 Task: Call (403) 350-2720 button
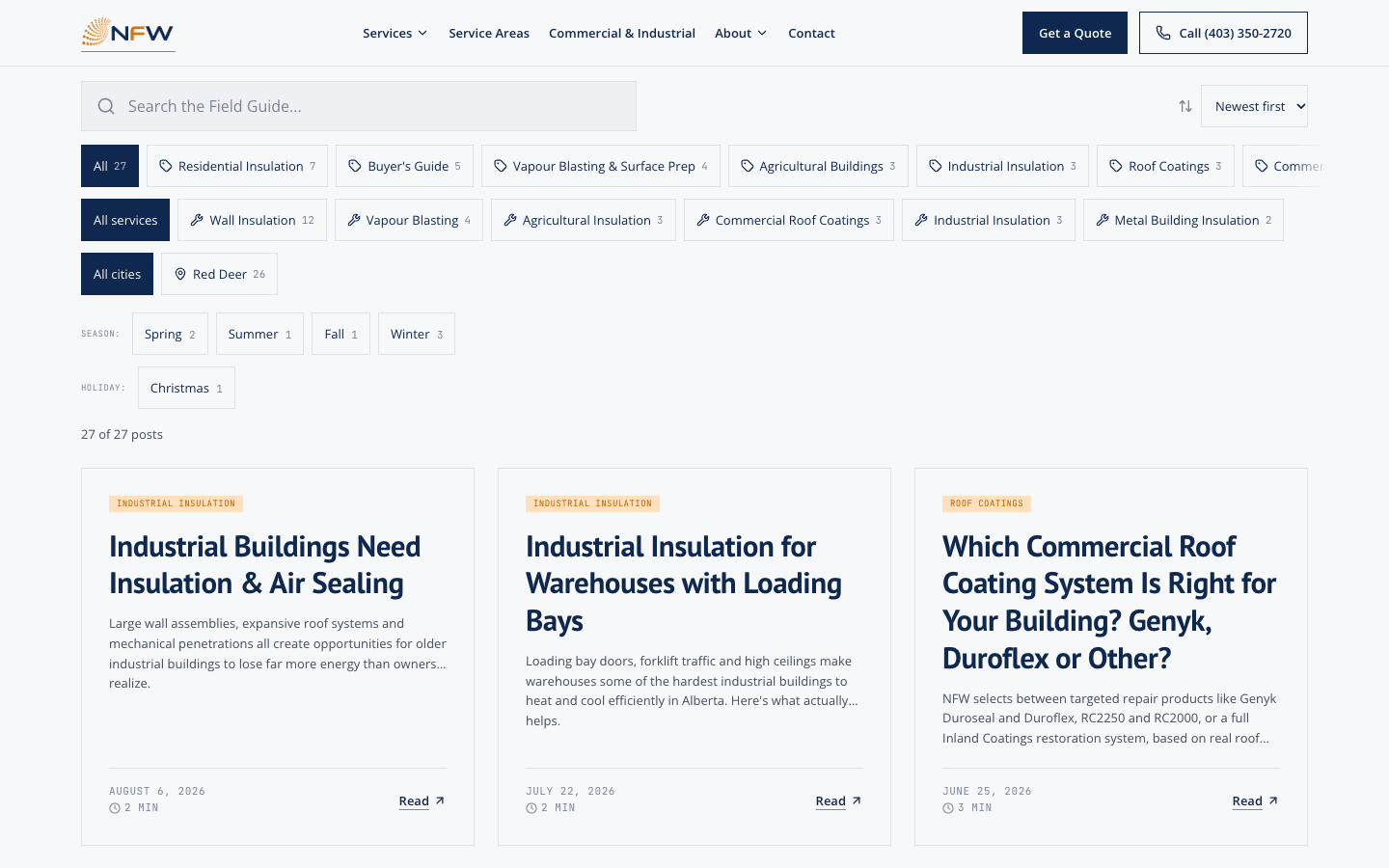(x=1223, y=33)
